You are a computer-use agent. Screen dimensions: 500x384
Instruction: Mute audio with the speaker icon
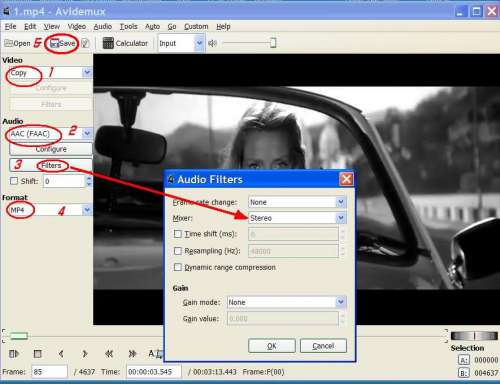tap(212, 43)
